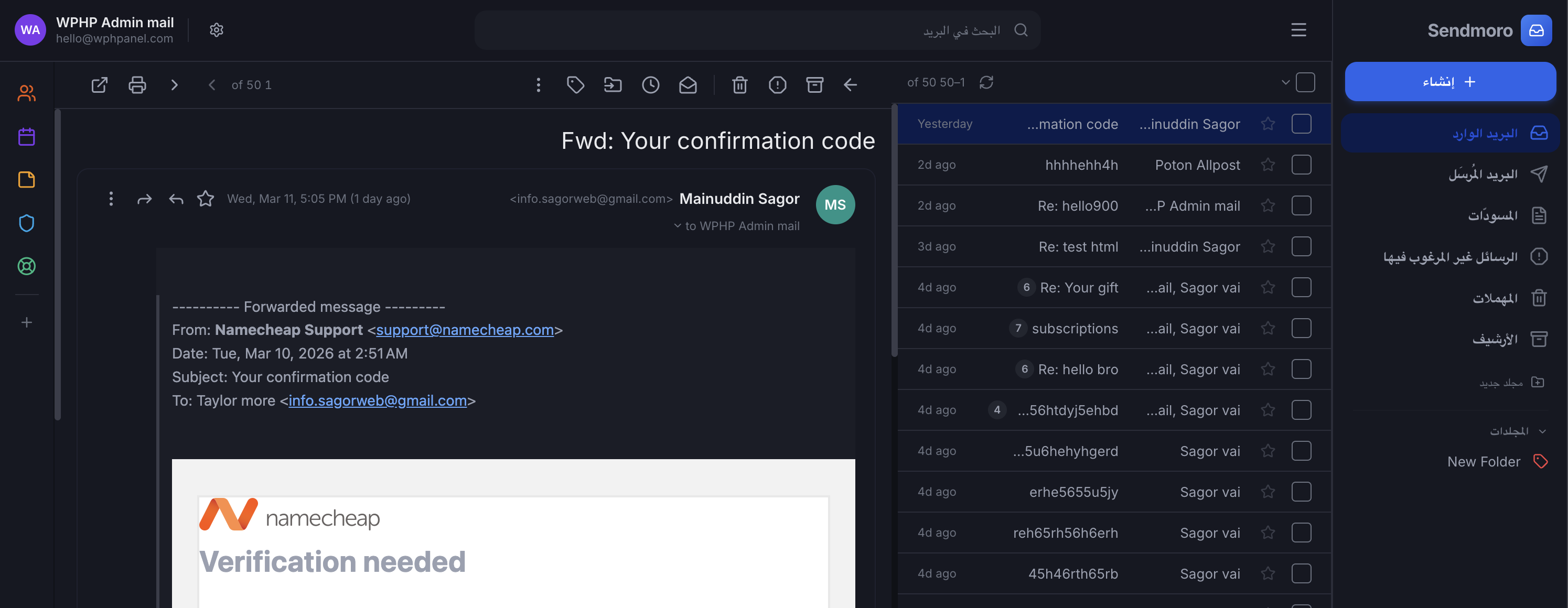1568x608 pixels.
Task: Open the selection dropdown arrow above the list
Action: click(x=1285, y=82)
